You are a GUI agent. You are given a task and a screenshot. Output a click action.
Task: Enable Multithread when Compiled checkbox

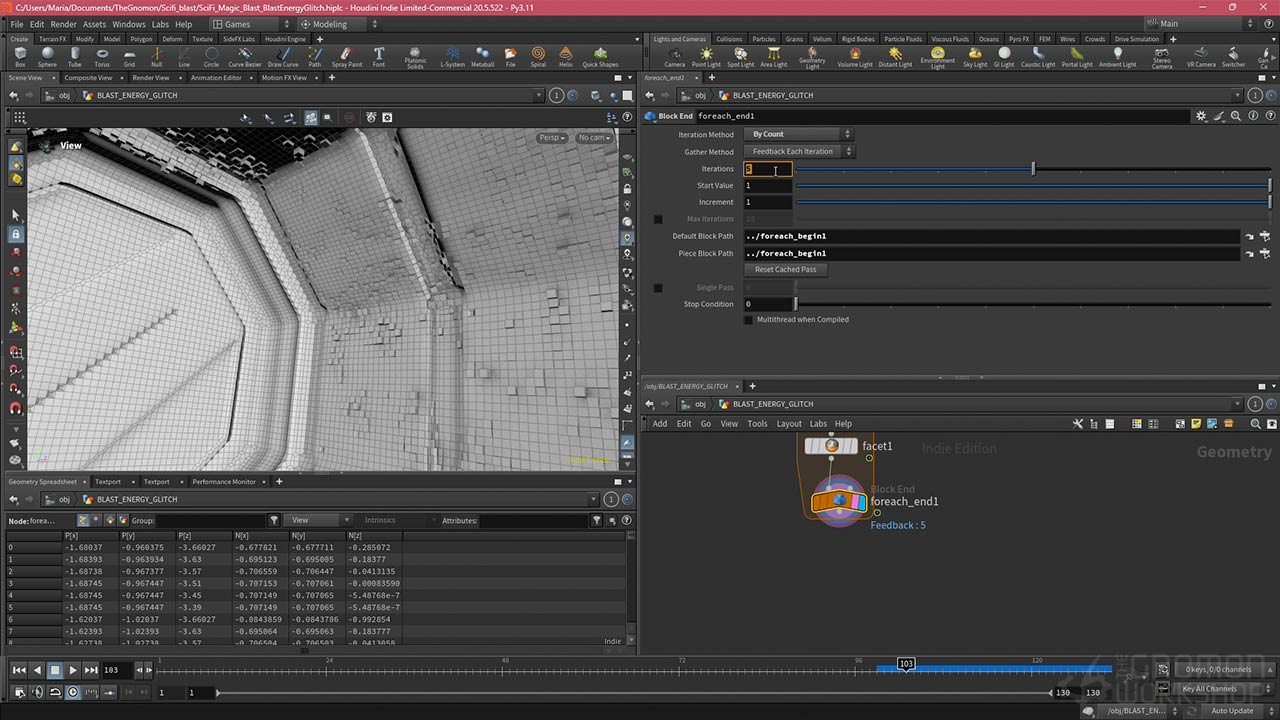click(x=748, y=320)
